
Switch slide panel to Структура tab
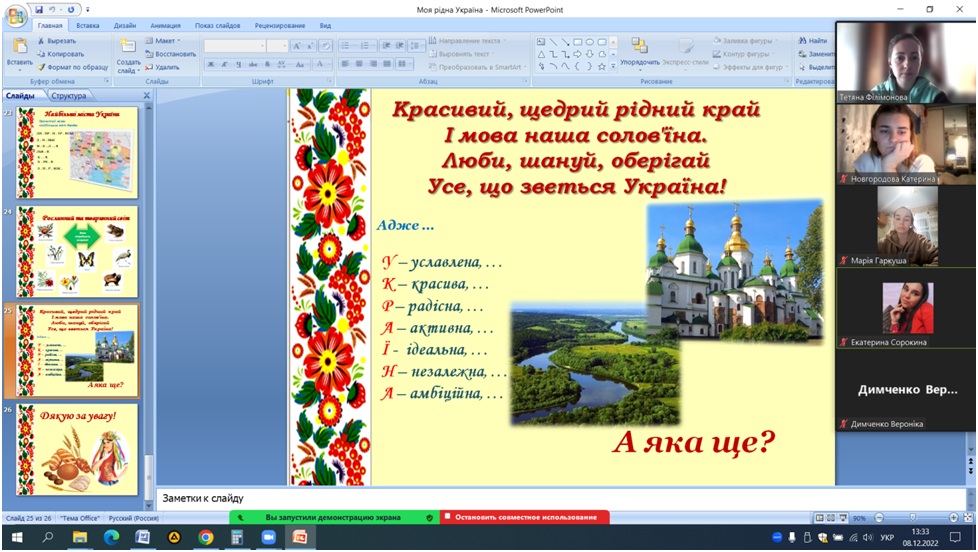68,96
